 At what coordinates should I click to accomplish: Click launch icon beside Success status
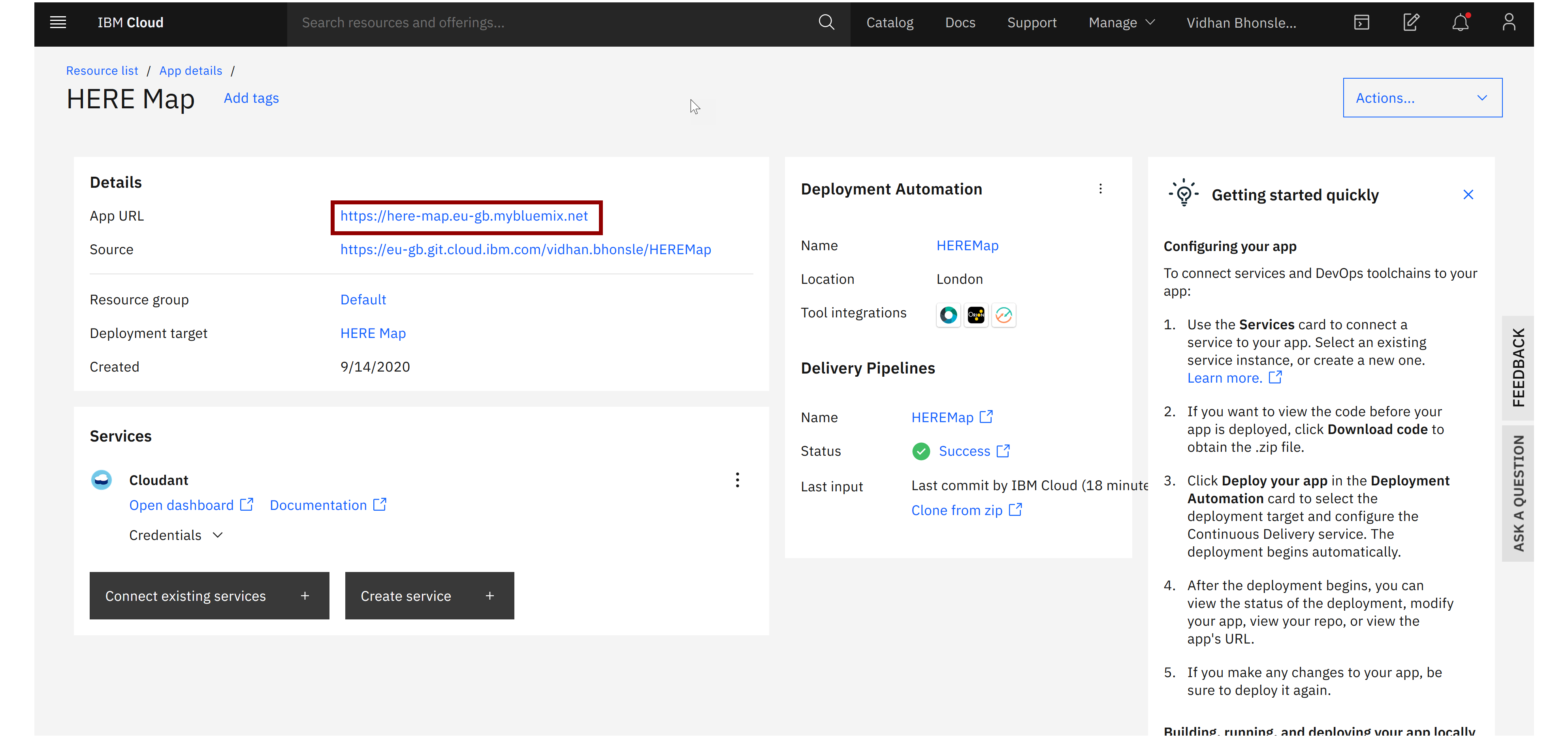point(1003,451)
